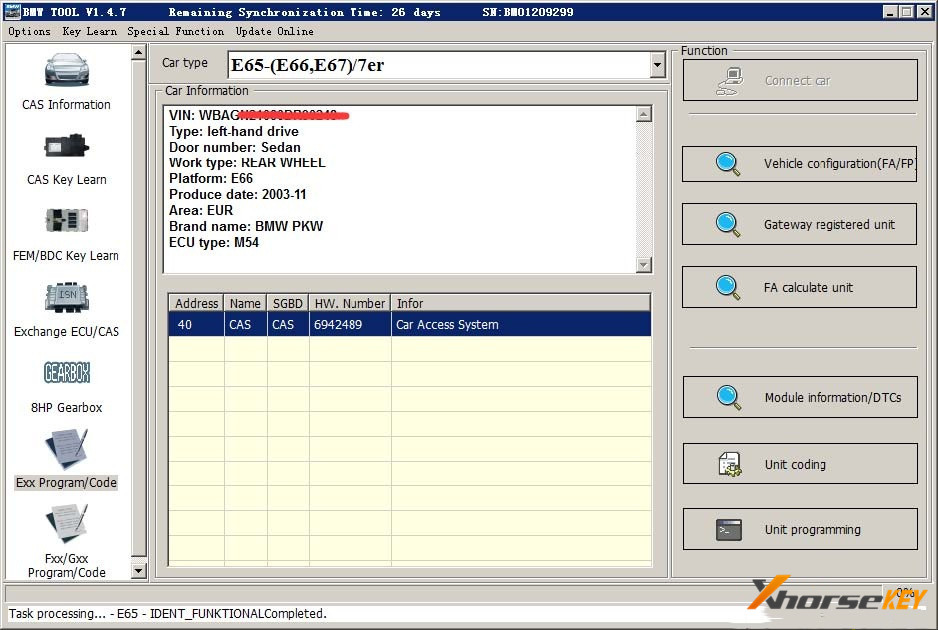938x630 pixels.
Task: Select Exchange ECU/CAS ISN chip icon
Action: click(66, 297)
